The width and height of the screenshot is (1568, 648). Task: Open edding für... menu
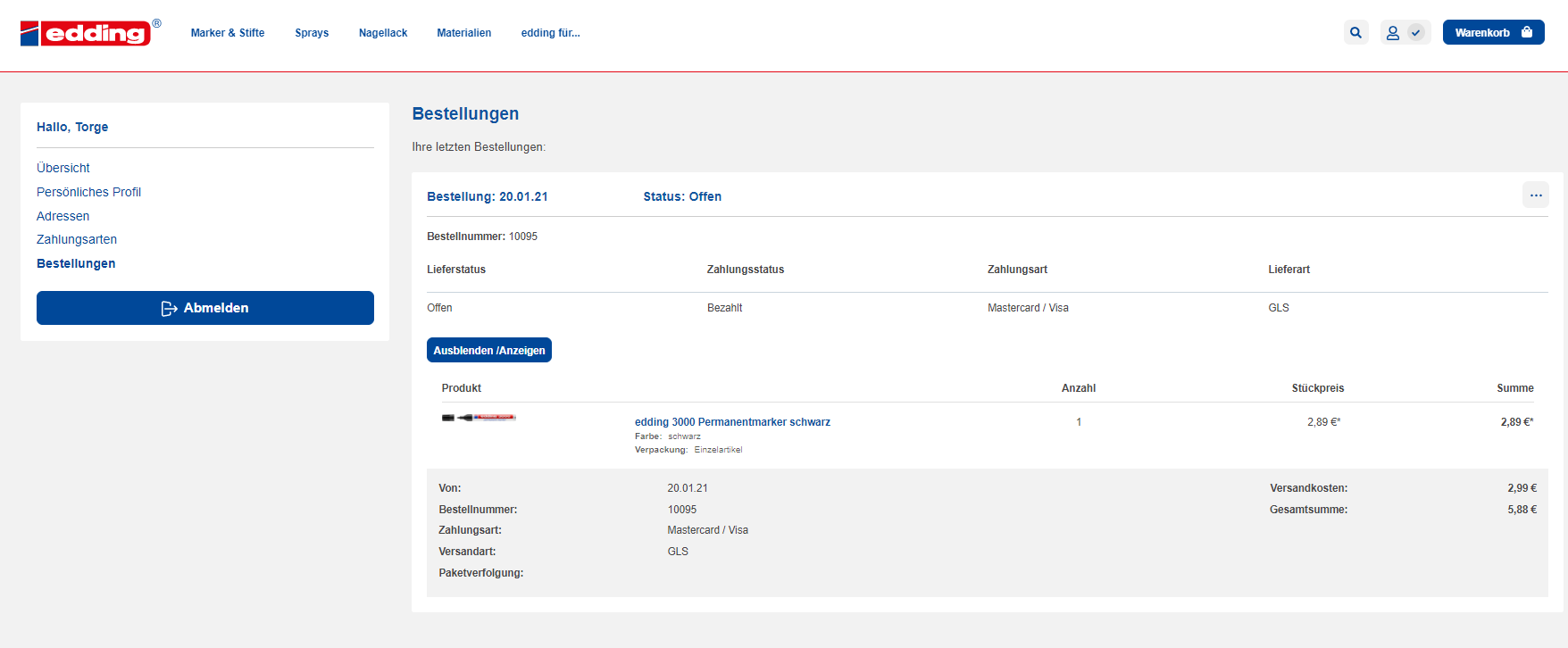pos(551,33)
